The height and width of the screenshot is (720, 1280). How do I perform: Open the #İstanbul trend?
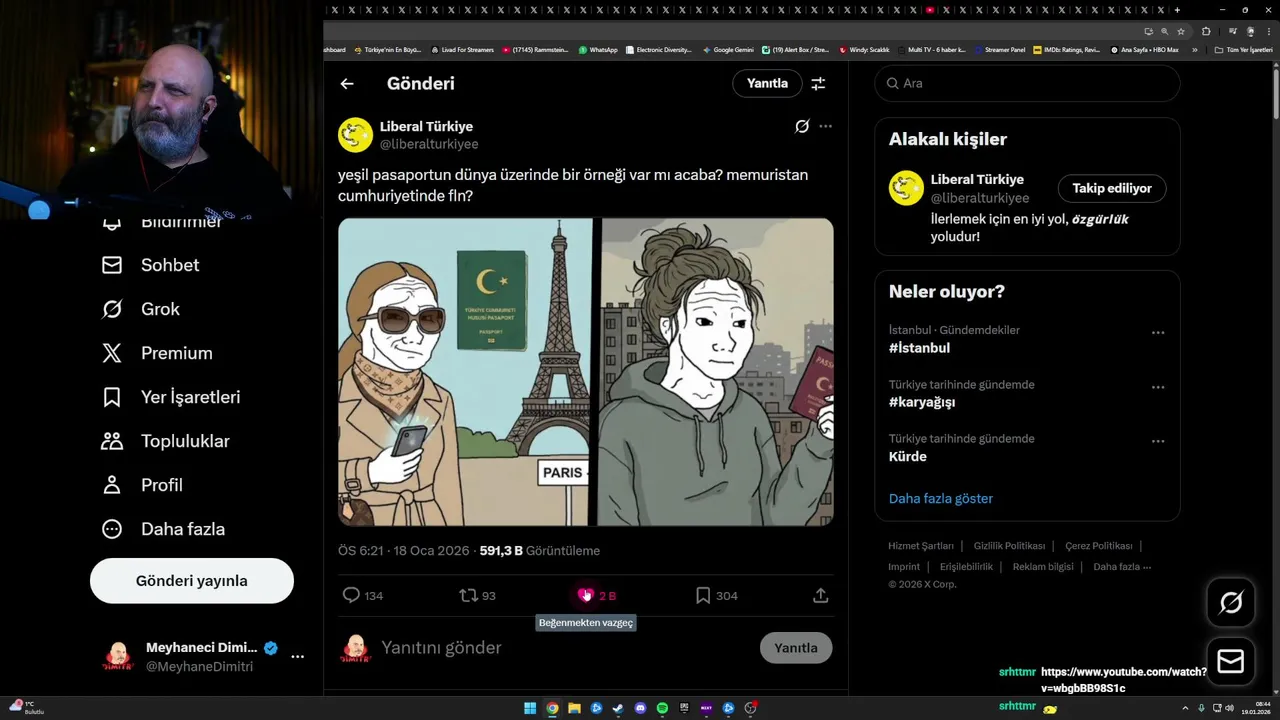(919, 348)
